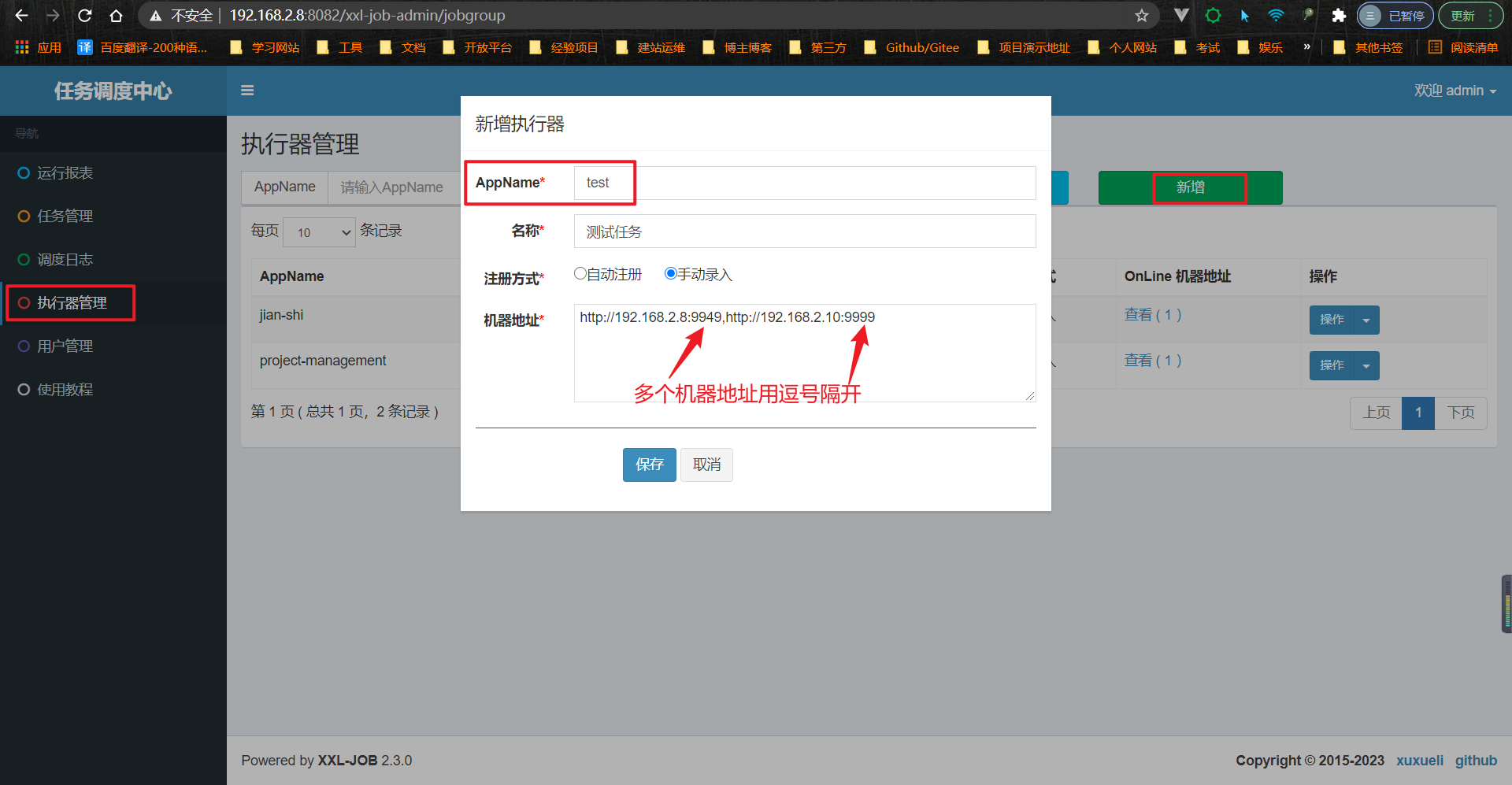Open the 操作 dropdown for jian-shi executor

tap(1365, 320)
